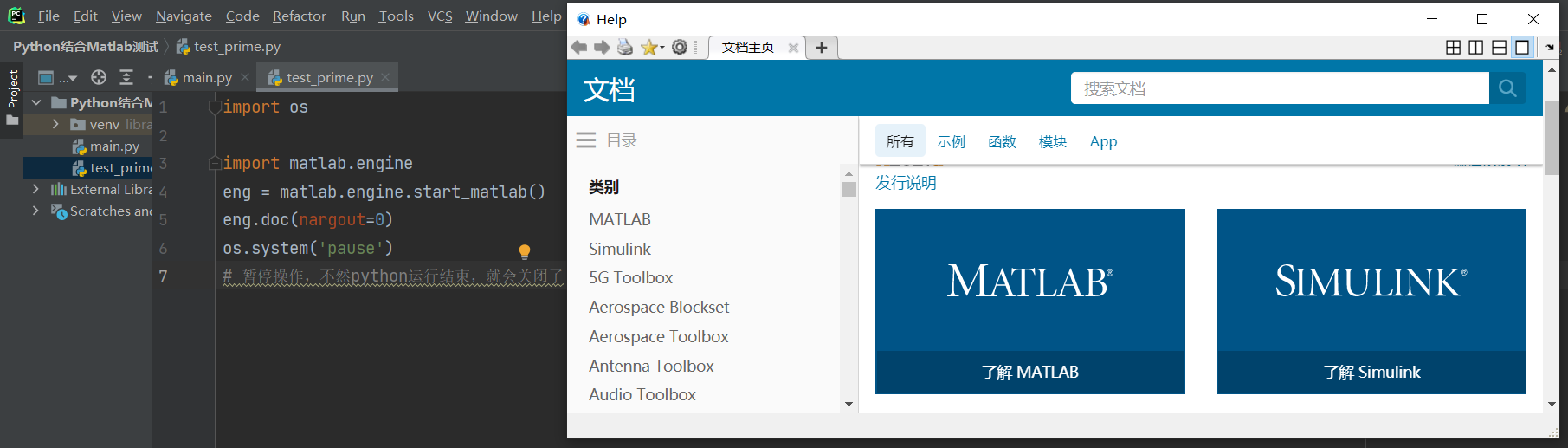Open Help preferences gear icon

pos(680,48)
